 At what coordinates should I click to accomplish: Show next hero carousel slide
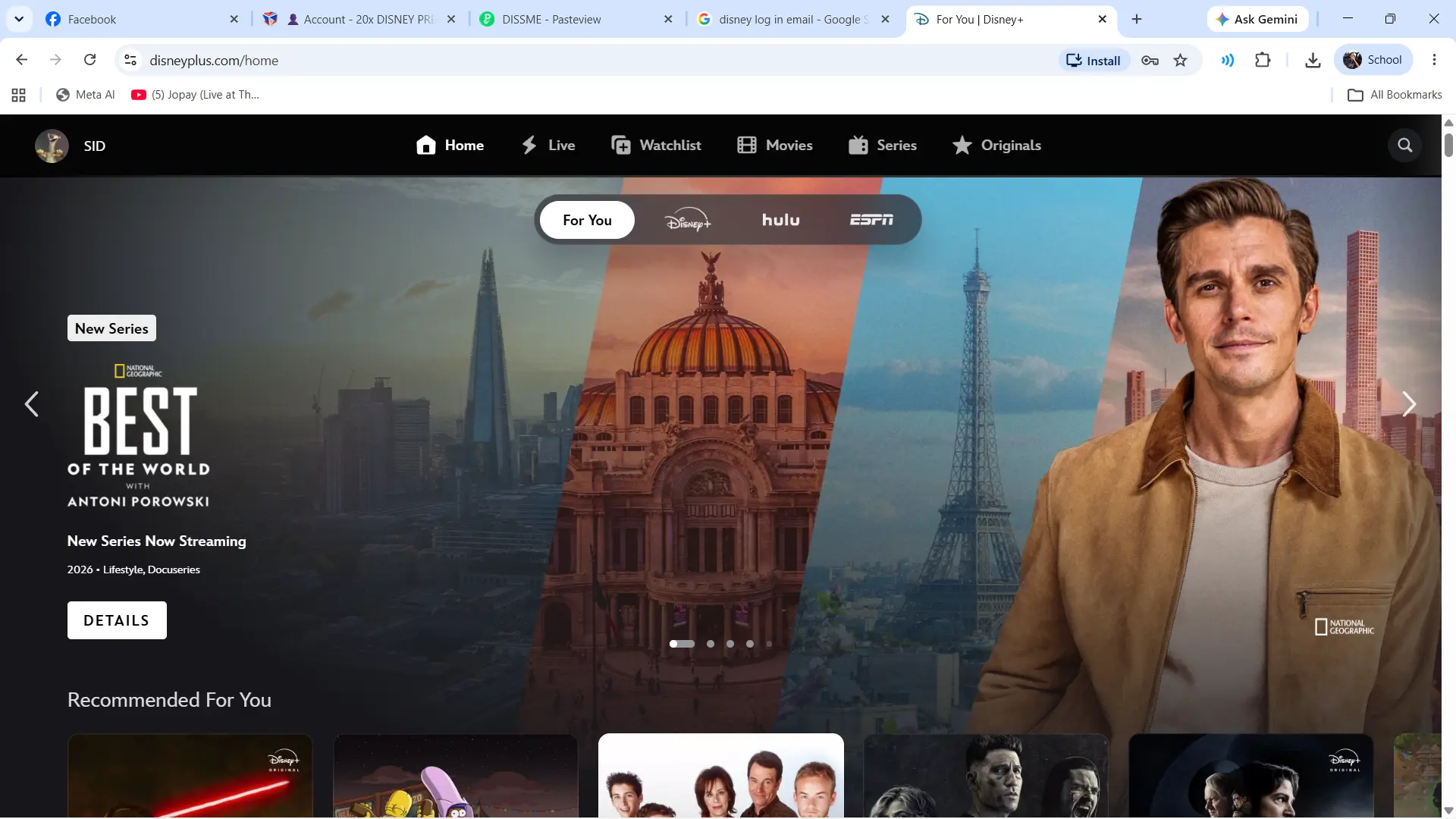pyautogui.click(x=1409, y=404)
